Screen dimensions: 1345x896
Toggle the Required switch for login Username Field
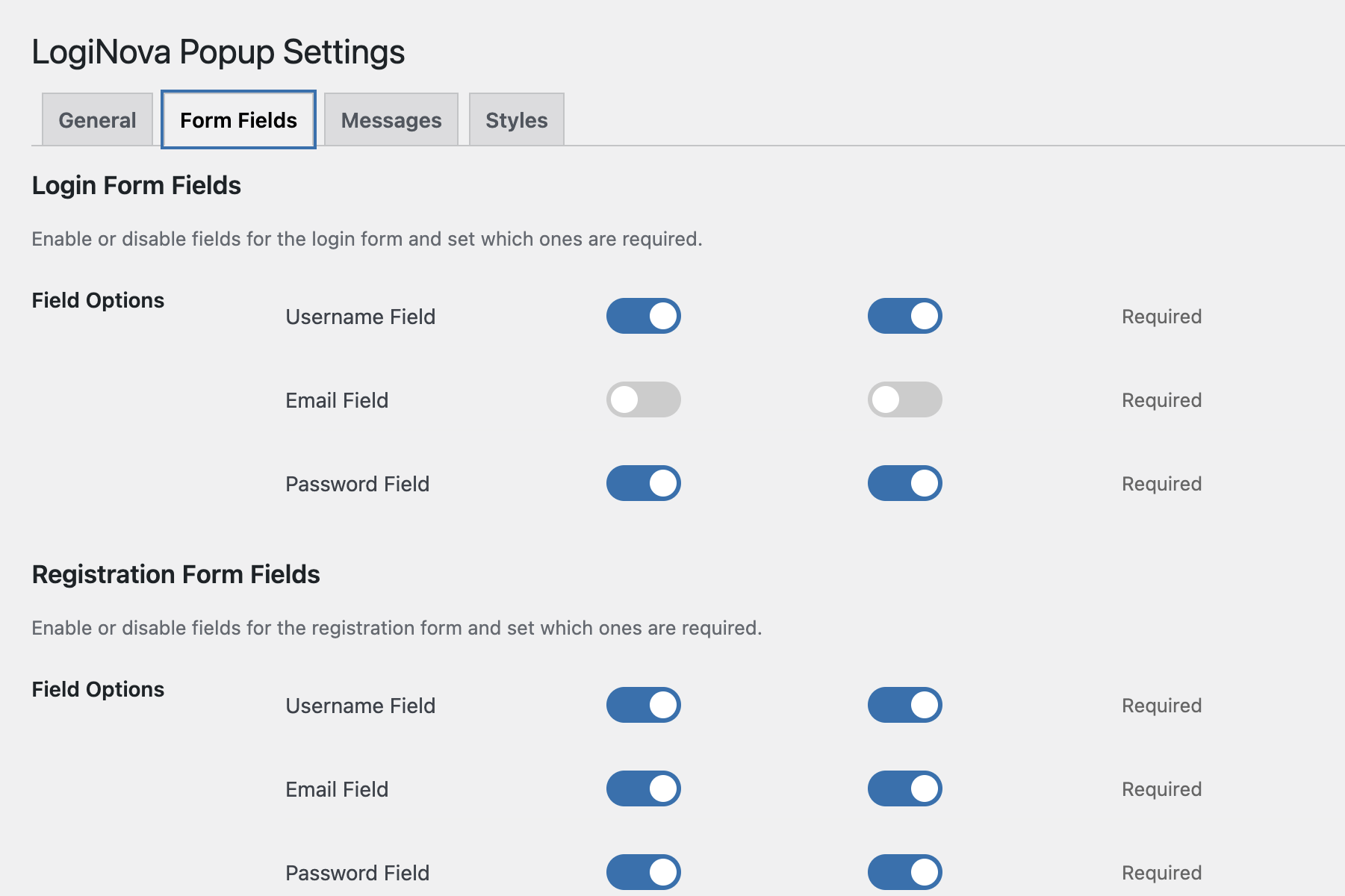[x=904, y=316]
